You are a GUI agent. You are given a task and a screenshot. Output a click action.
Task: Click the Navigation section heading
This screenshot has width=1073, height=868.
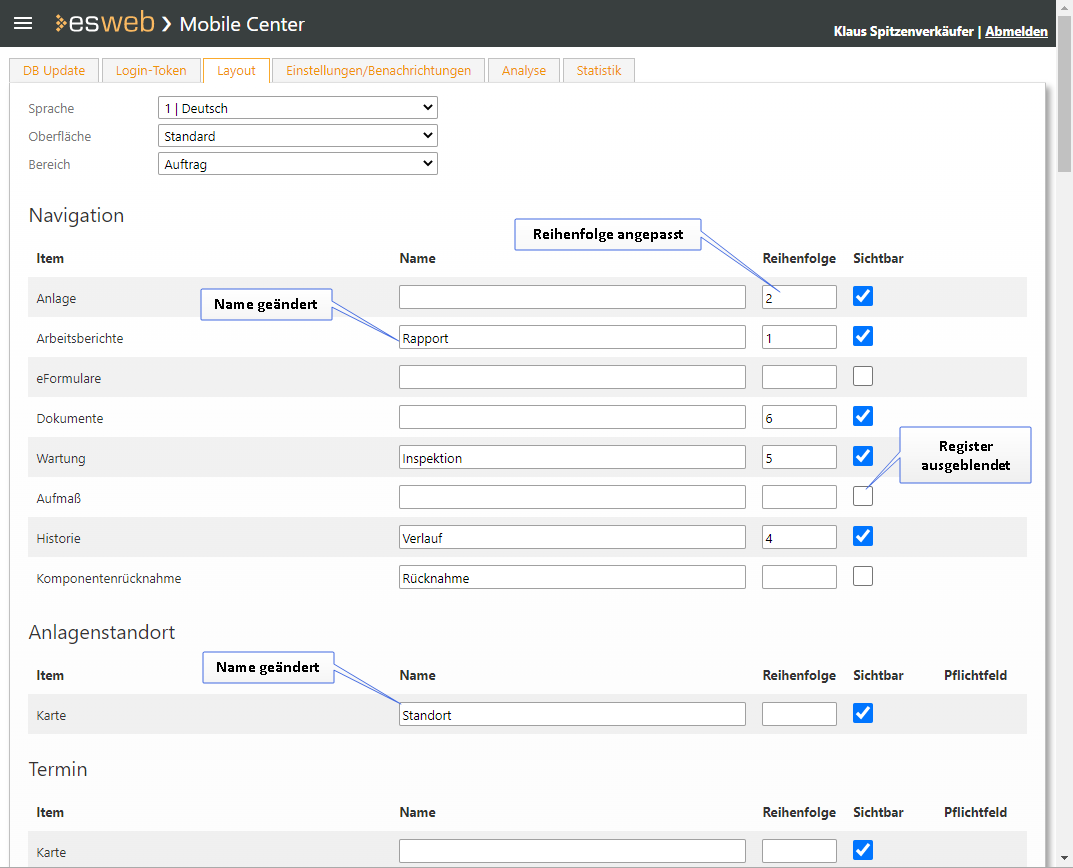pyautogui.click(x=76, y=216)
